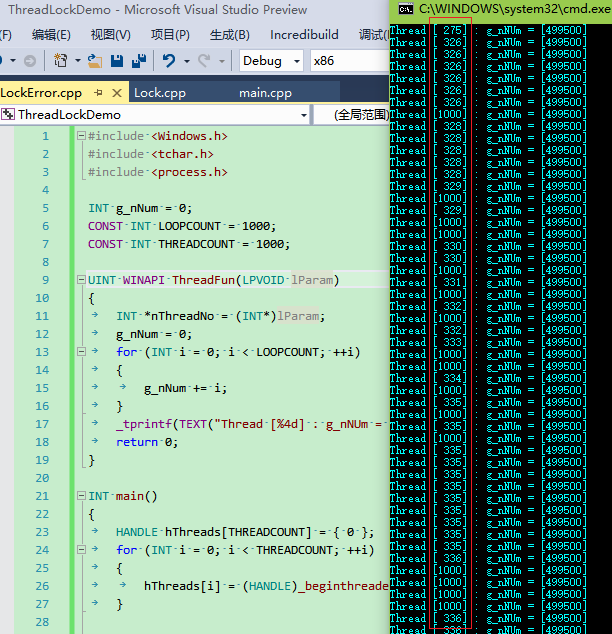Switch to the Lock.cpp tab
Image resolution: width=612 pixels, height=634 pixels.
[x=160, y=93]
